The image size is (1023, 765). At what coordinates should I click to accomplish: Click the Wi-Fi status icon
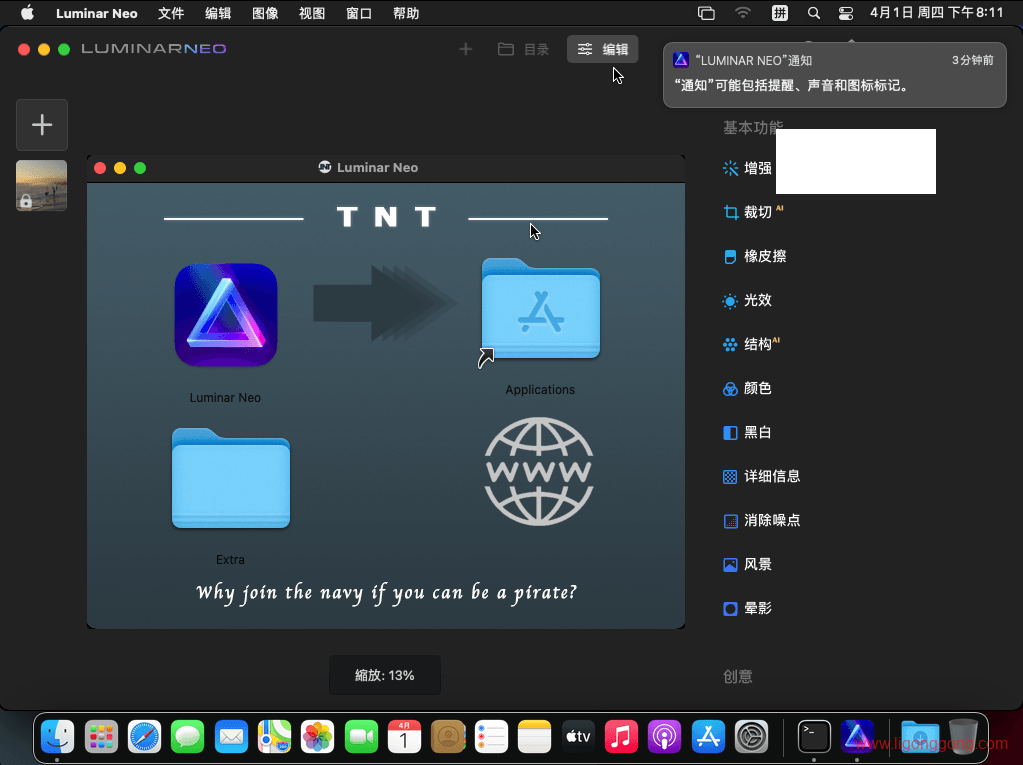[742, 13]
